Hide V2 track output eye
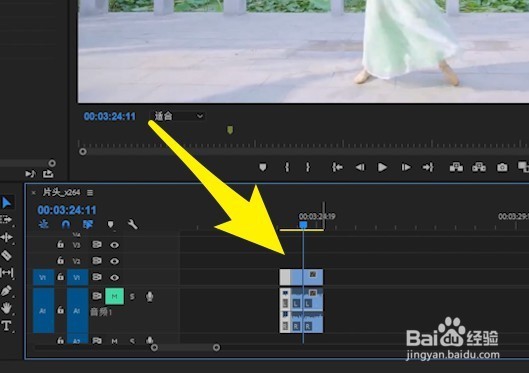The width and height of the screenshot is (529, 373). 114,261
